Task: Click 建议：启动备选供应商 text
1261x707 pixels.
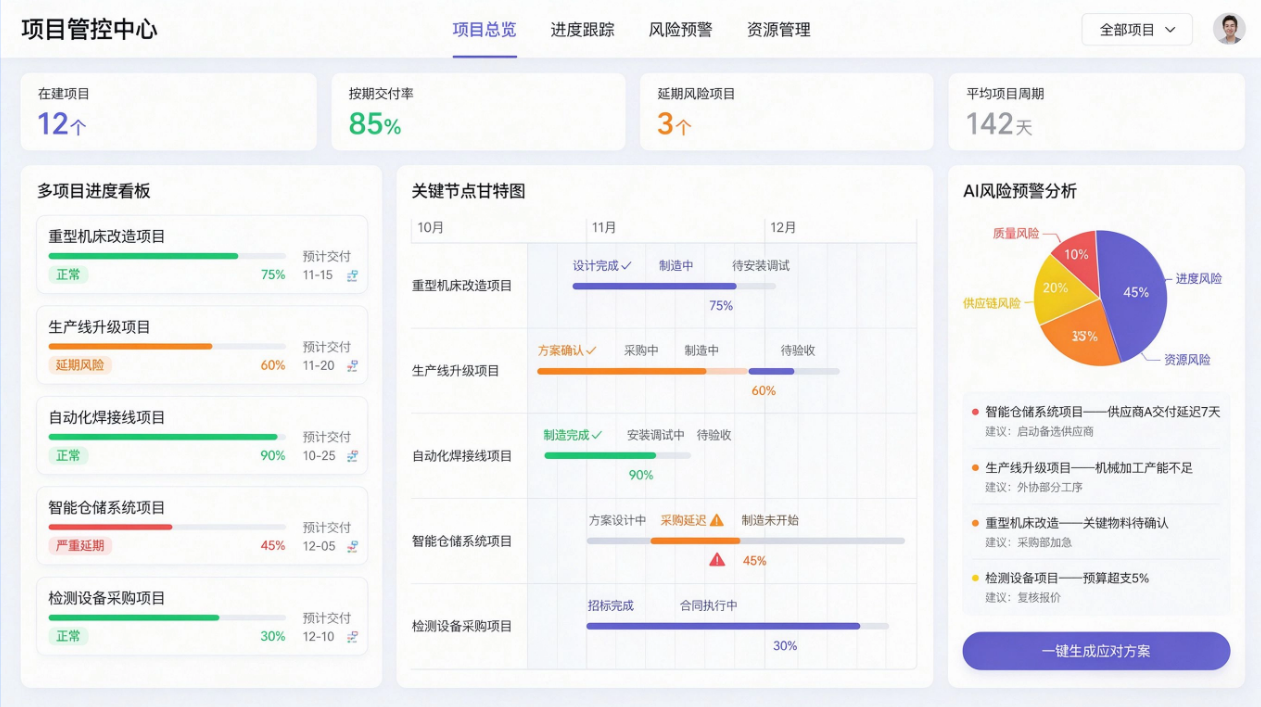Action: [x=1039, y=432]
